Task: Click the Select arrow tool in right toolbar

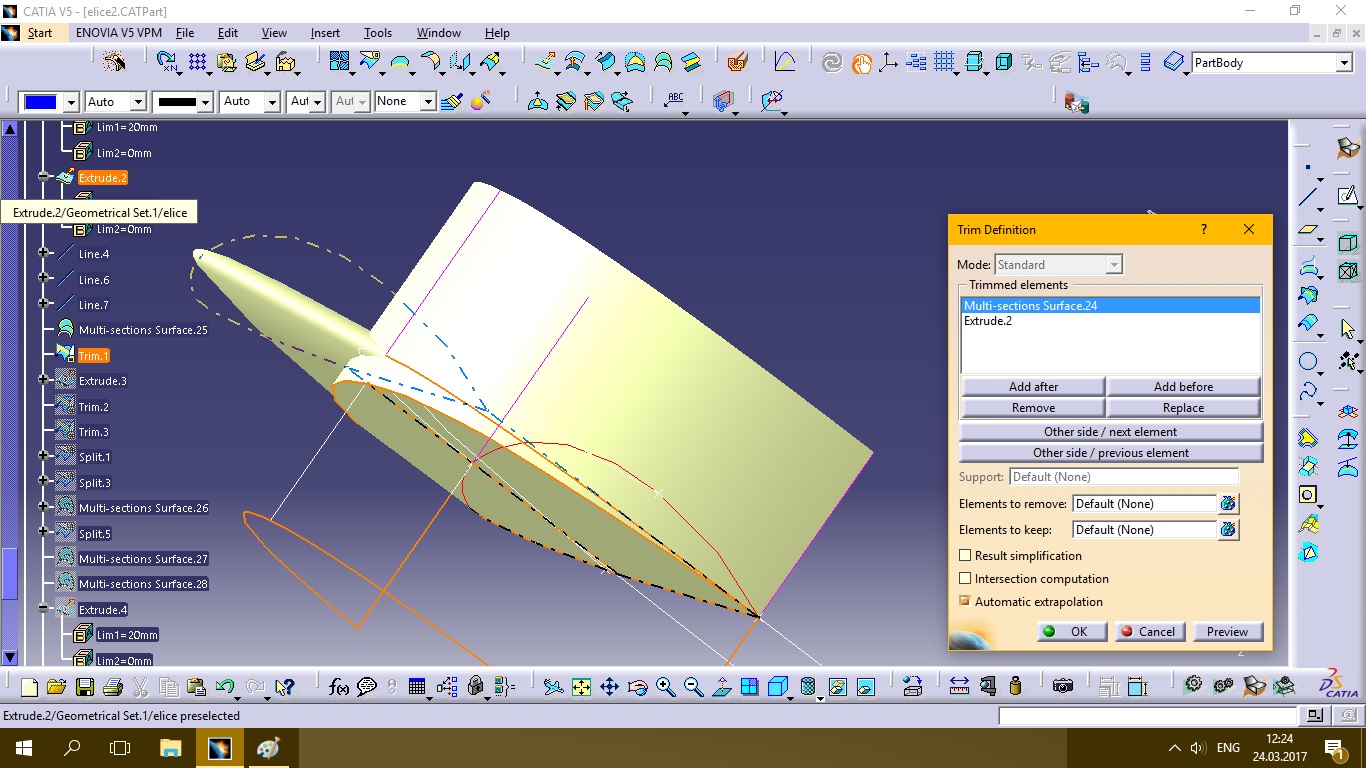Action: coord(1348,328)
